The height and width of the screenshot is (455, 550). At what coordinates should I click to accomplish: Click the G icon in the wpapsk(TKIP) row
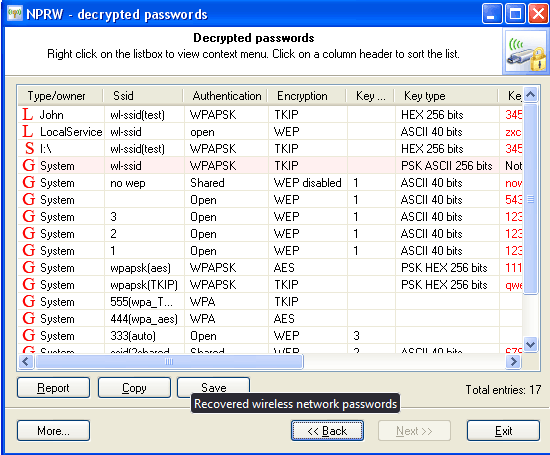[29, 284]
